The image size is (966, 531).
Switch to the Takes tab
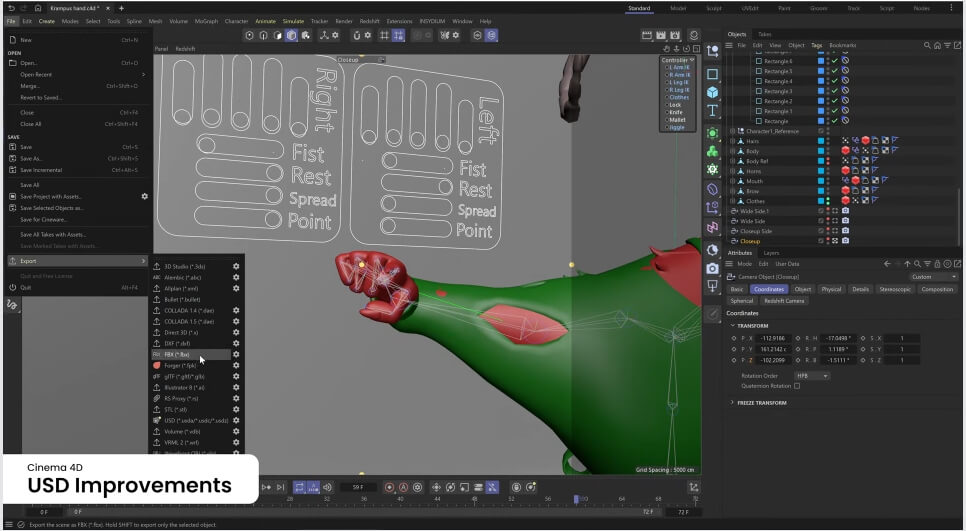coord(765,34)
